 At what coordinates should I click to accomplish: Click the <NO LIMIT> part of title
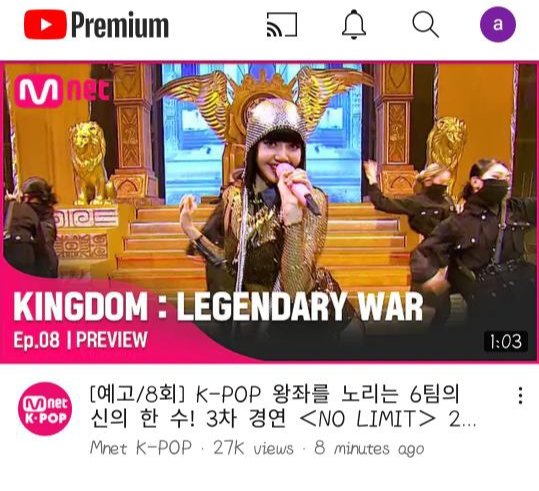click(x=367, y=419)
